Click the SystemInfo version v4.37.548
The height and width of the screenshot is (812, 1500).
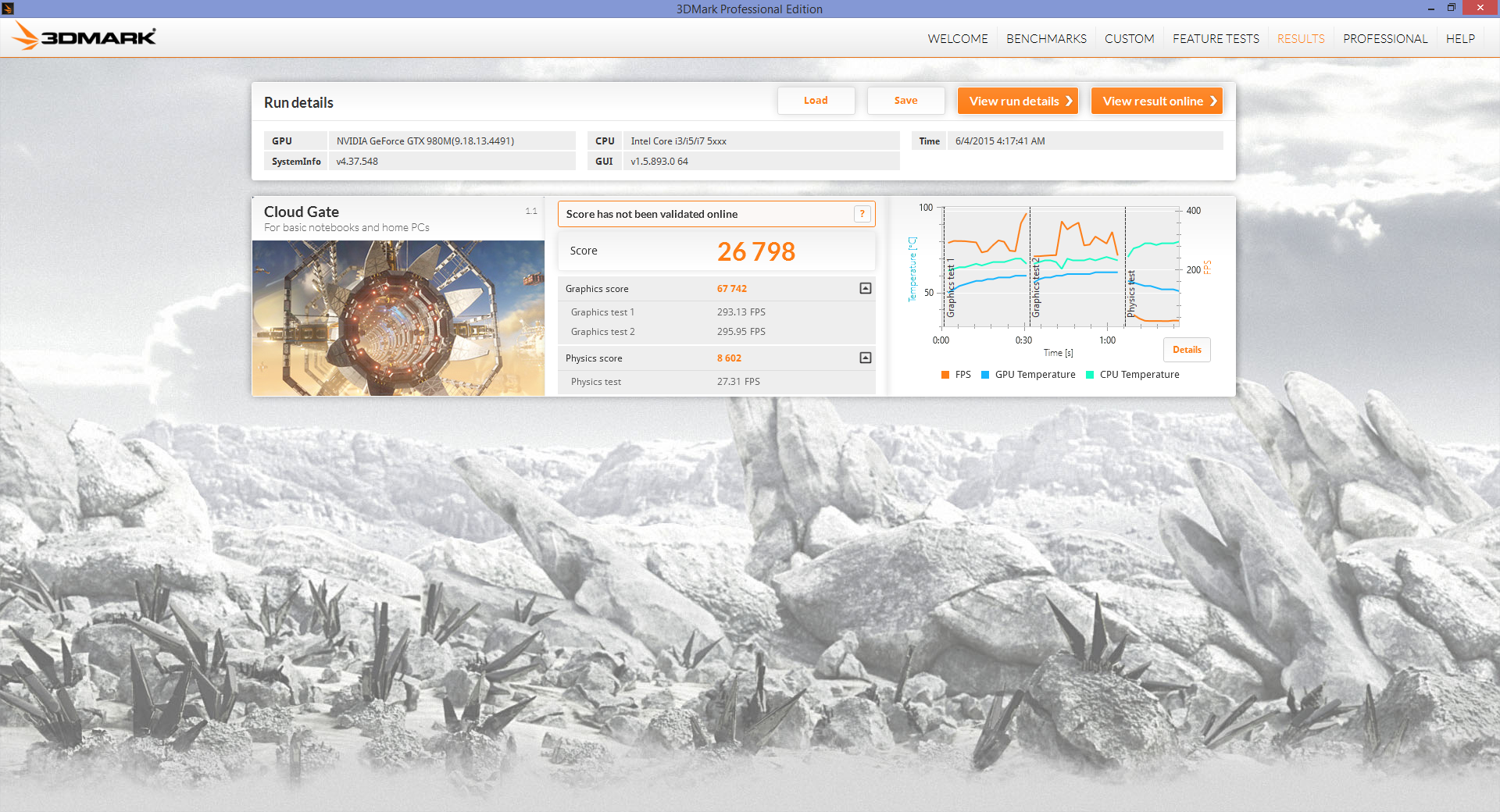357,162
